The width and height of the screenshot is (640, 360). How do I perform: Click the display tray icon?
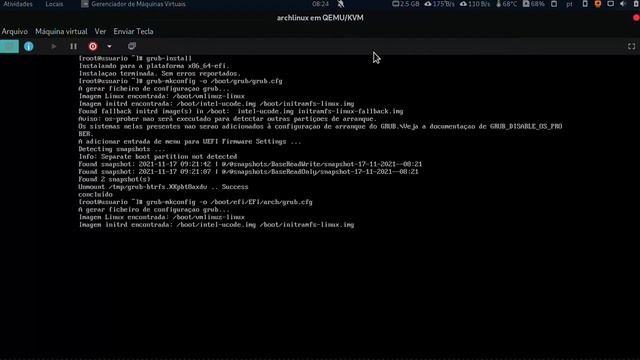[611, 4]
